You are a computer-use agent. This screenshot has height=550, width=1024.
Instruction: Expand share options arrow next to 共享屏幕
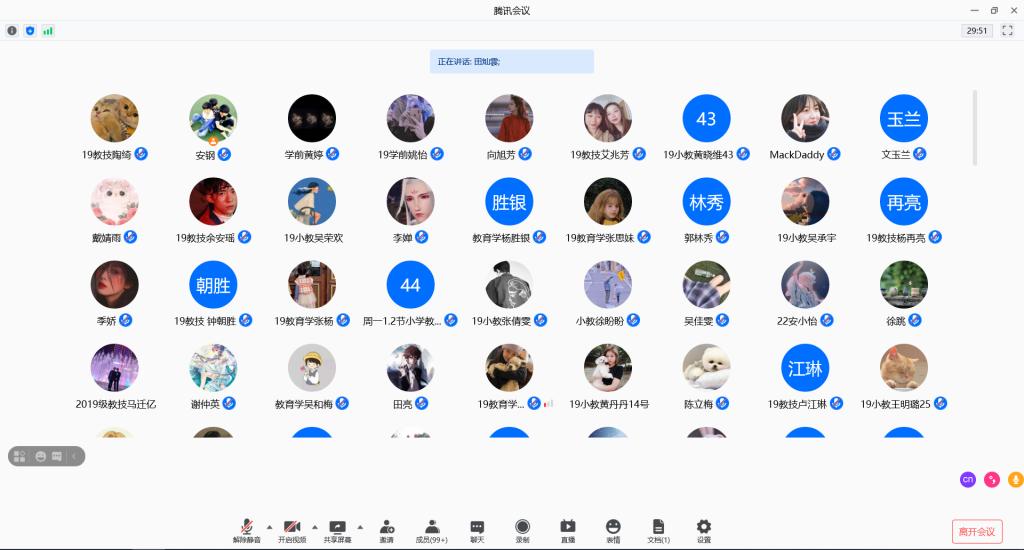(360, 526)
